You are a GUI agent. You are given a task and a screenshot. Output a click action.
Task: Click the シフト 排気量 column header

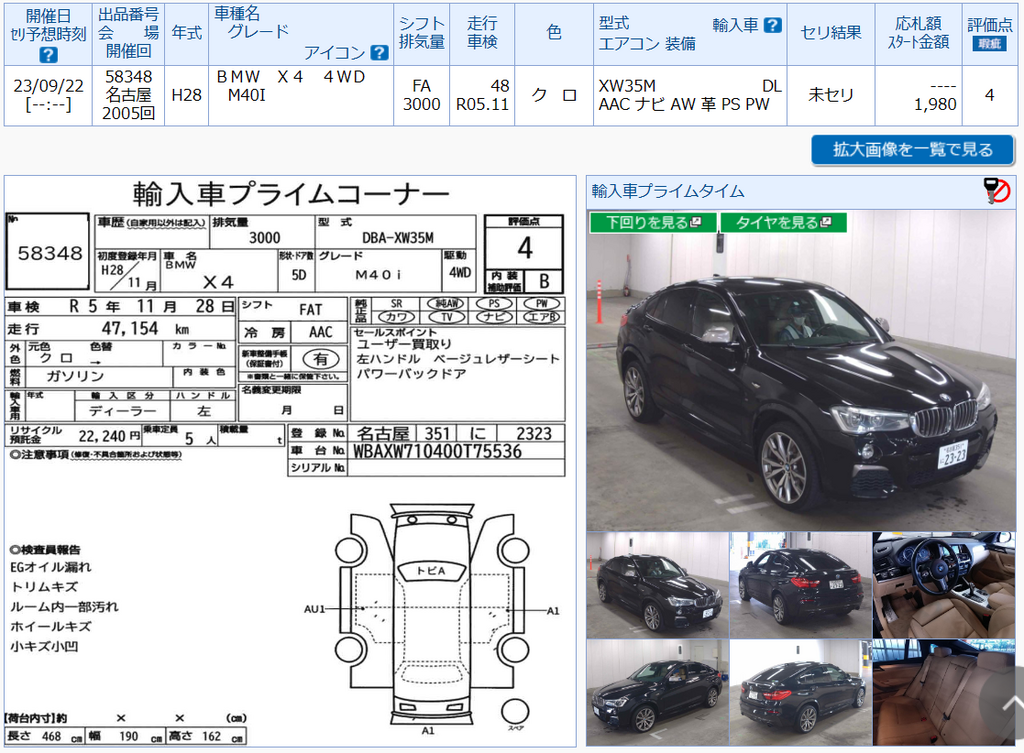[x=422, y=33]
